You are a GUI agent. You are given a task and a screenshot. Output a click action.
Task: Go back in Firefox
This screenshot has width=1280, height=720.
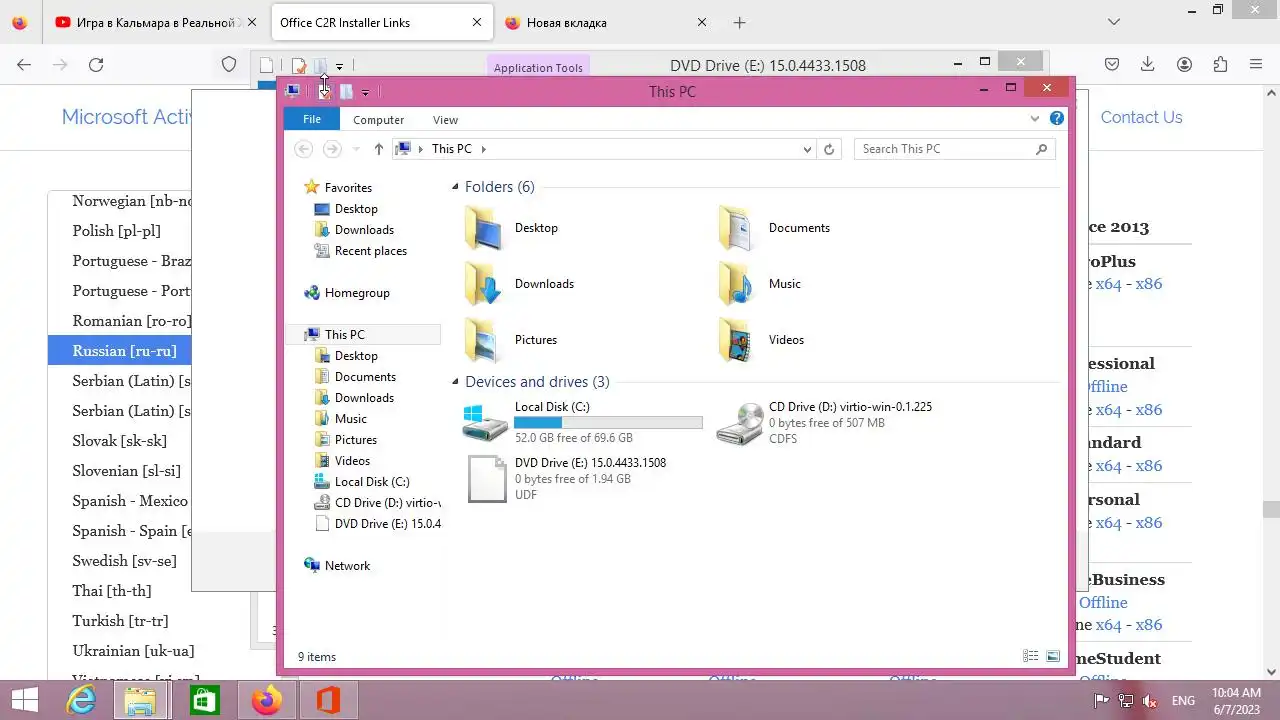coord(24,65)
